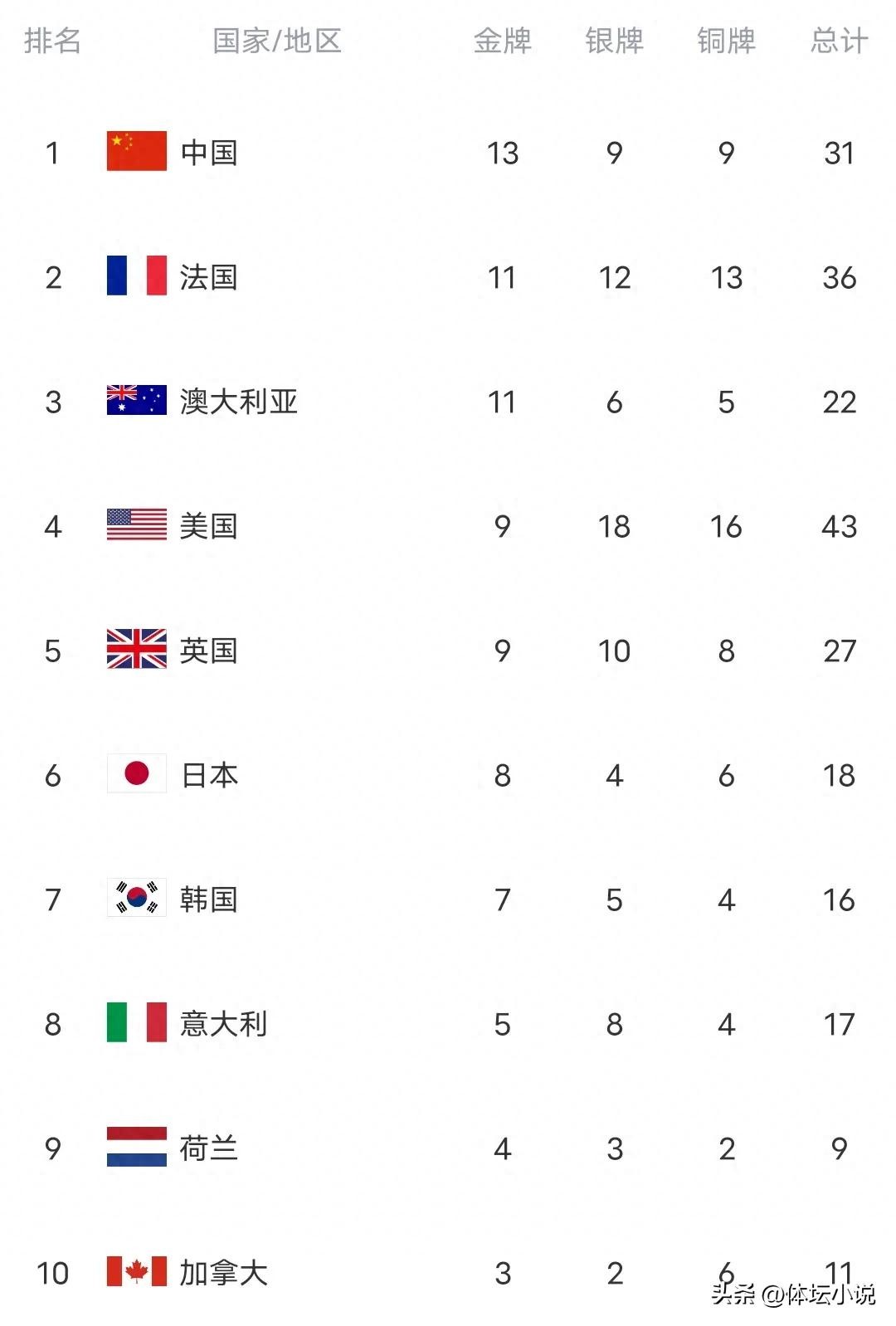Click the Italy flag icon
Screen dimensions: 896x1326
137,1022
